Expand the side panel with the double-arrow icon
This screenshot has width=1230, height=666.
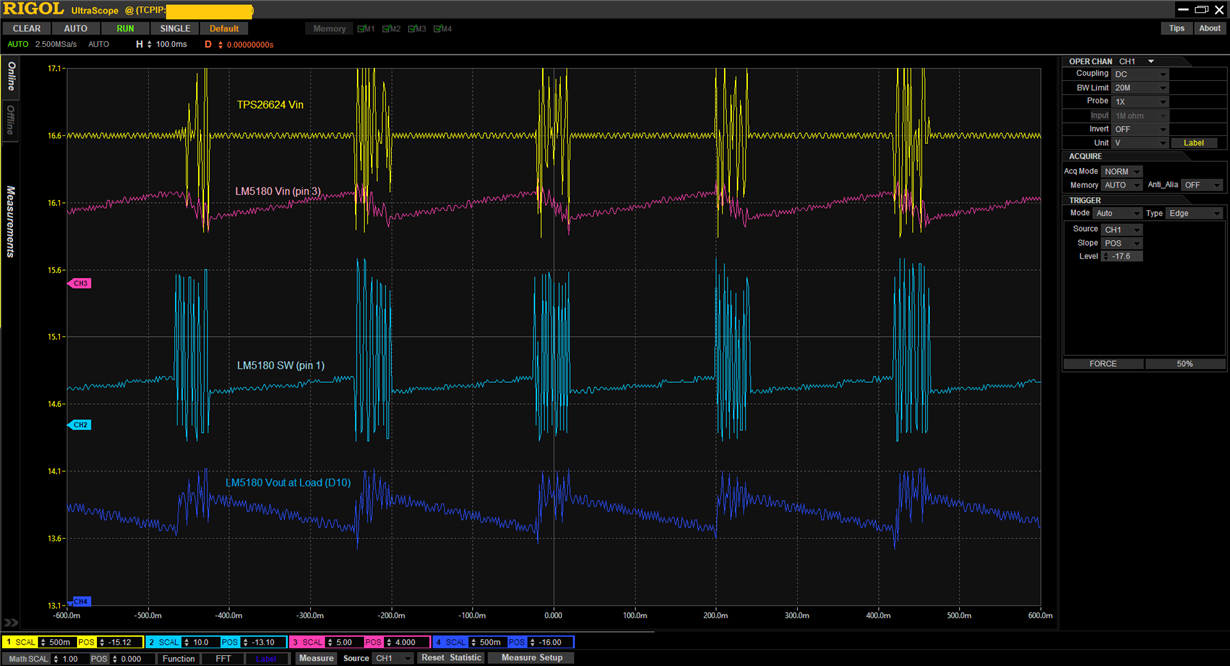(x=11, y=622)
